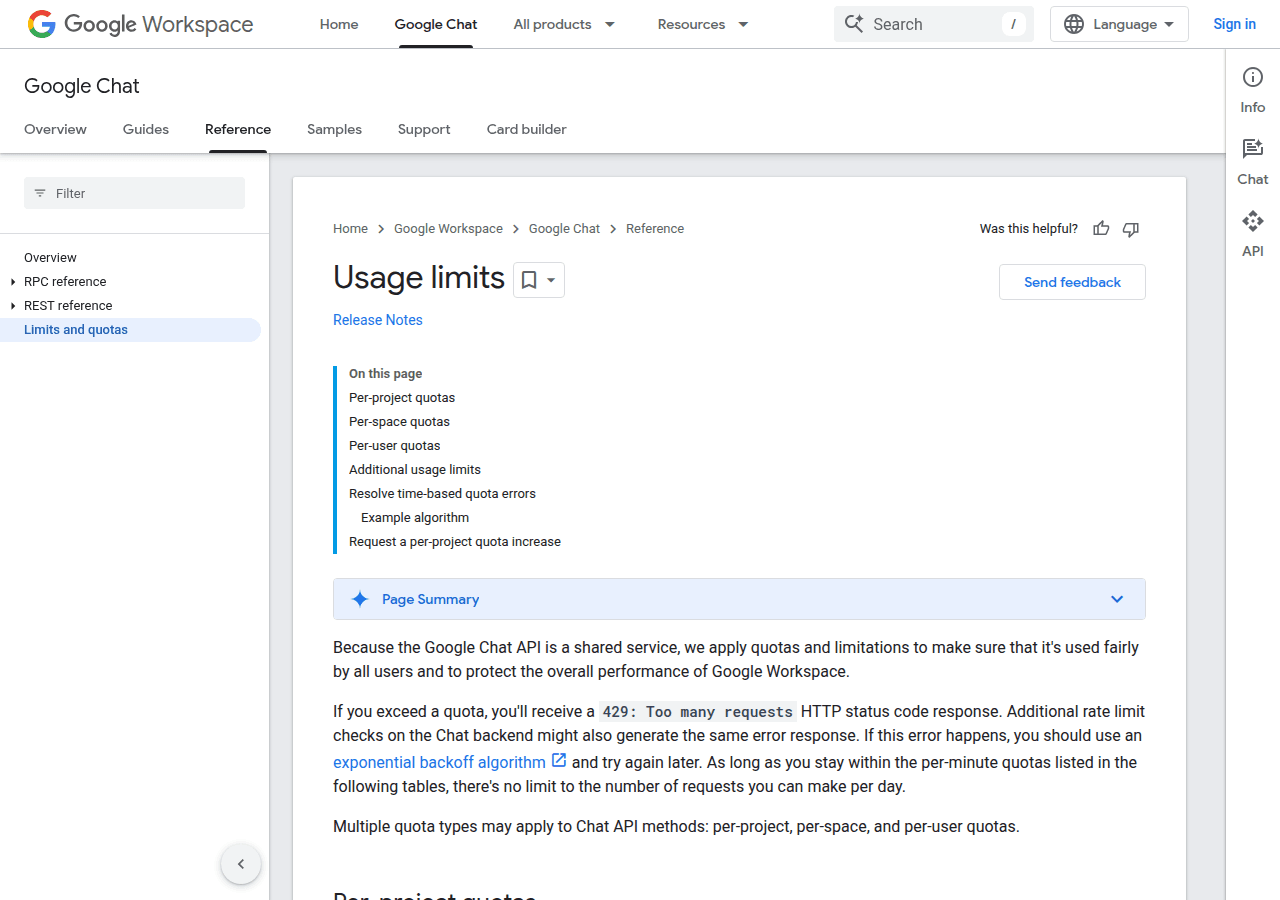Open the Resources menu

702,24
